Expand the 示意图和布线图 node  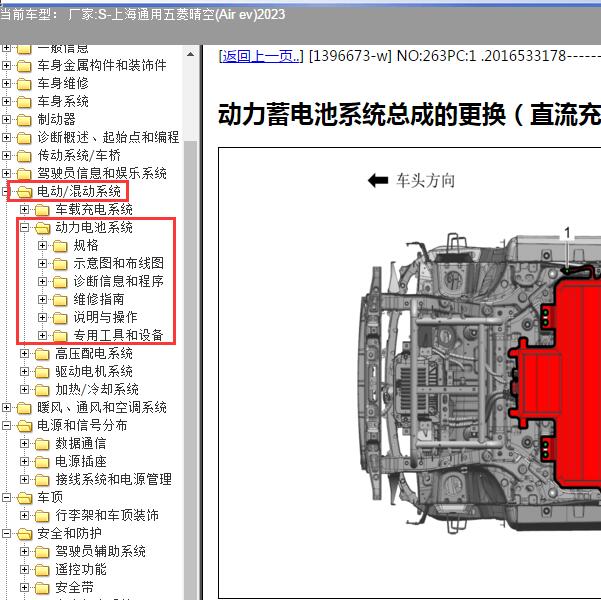[43, 264]
